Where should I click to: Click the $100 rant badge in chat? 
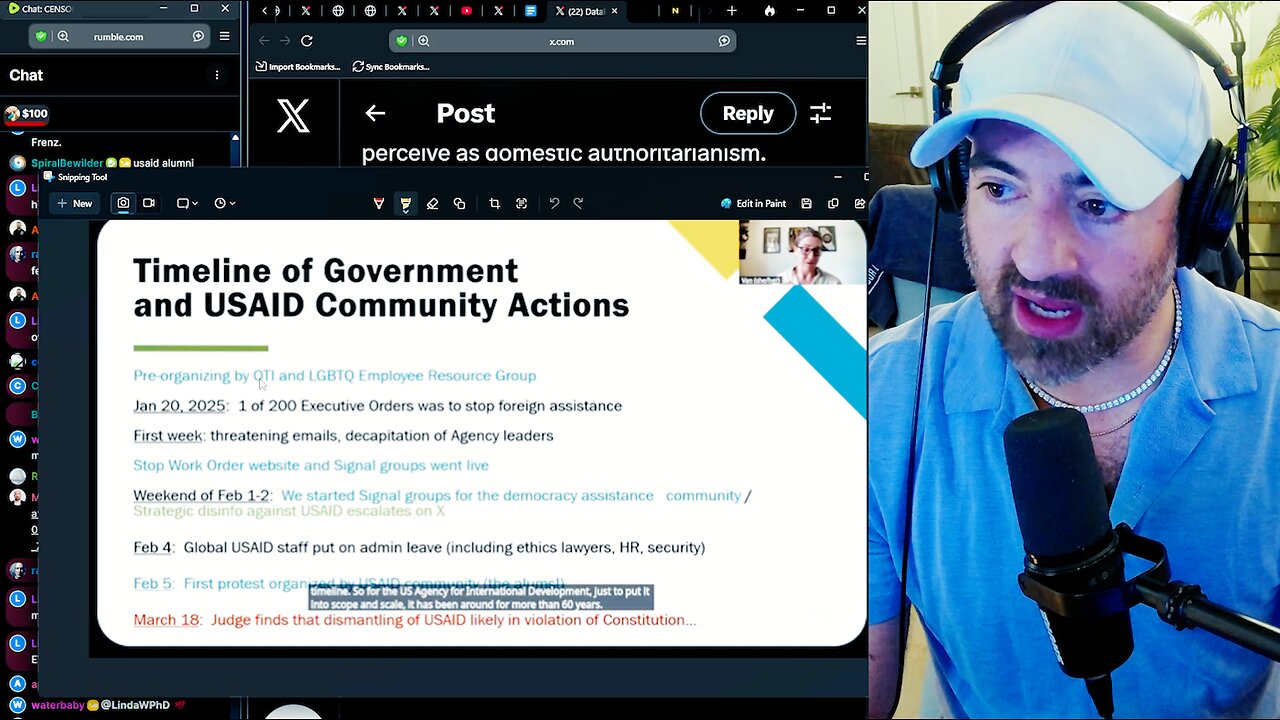[27, 114]
